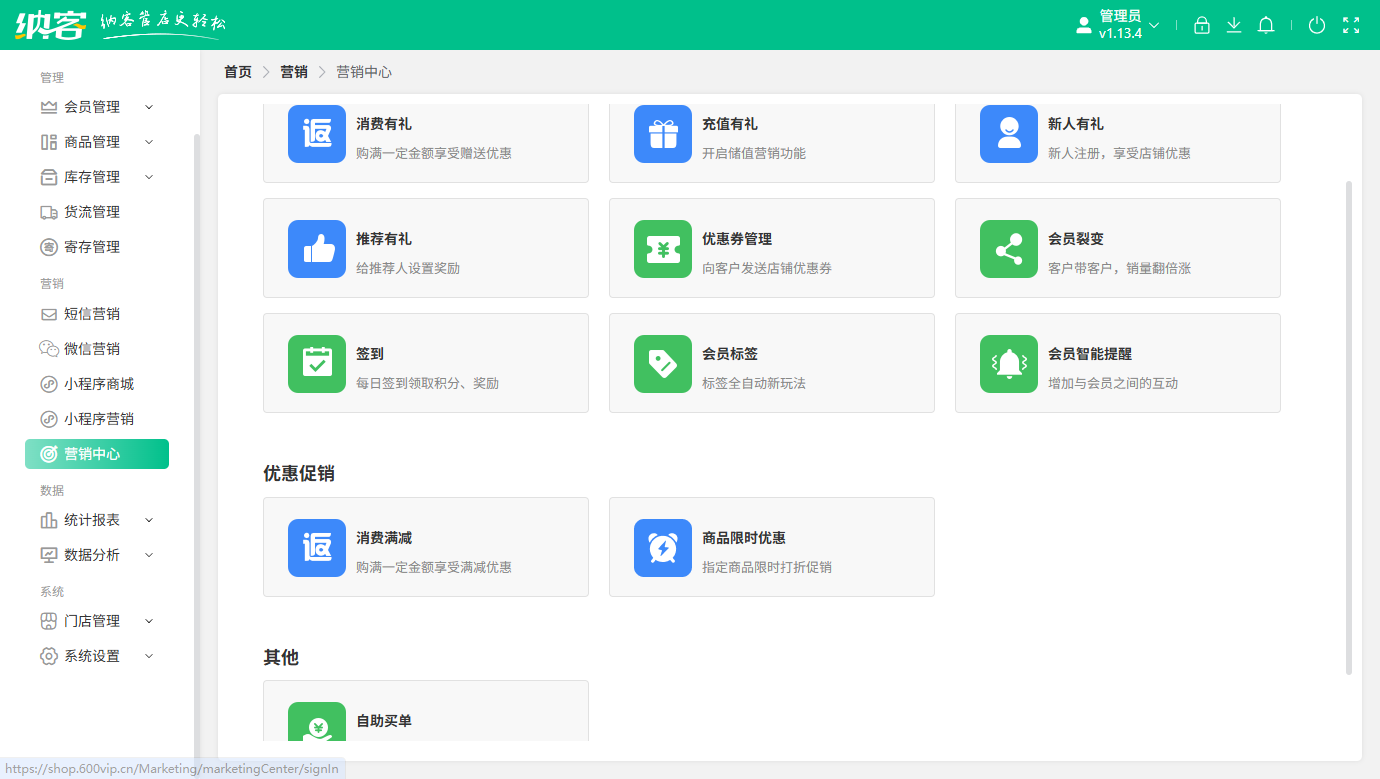Click the 推荐有礼 thumbs-up icon
This screenshot has width=1380, height=779.
[x=317, y=249]
